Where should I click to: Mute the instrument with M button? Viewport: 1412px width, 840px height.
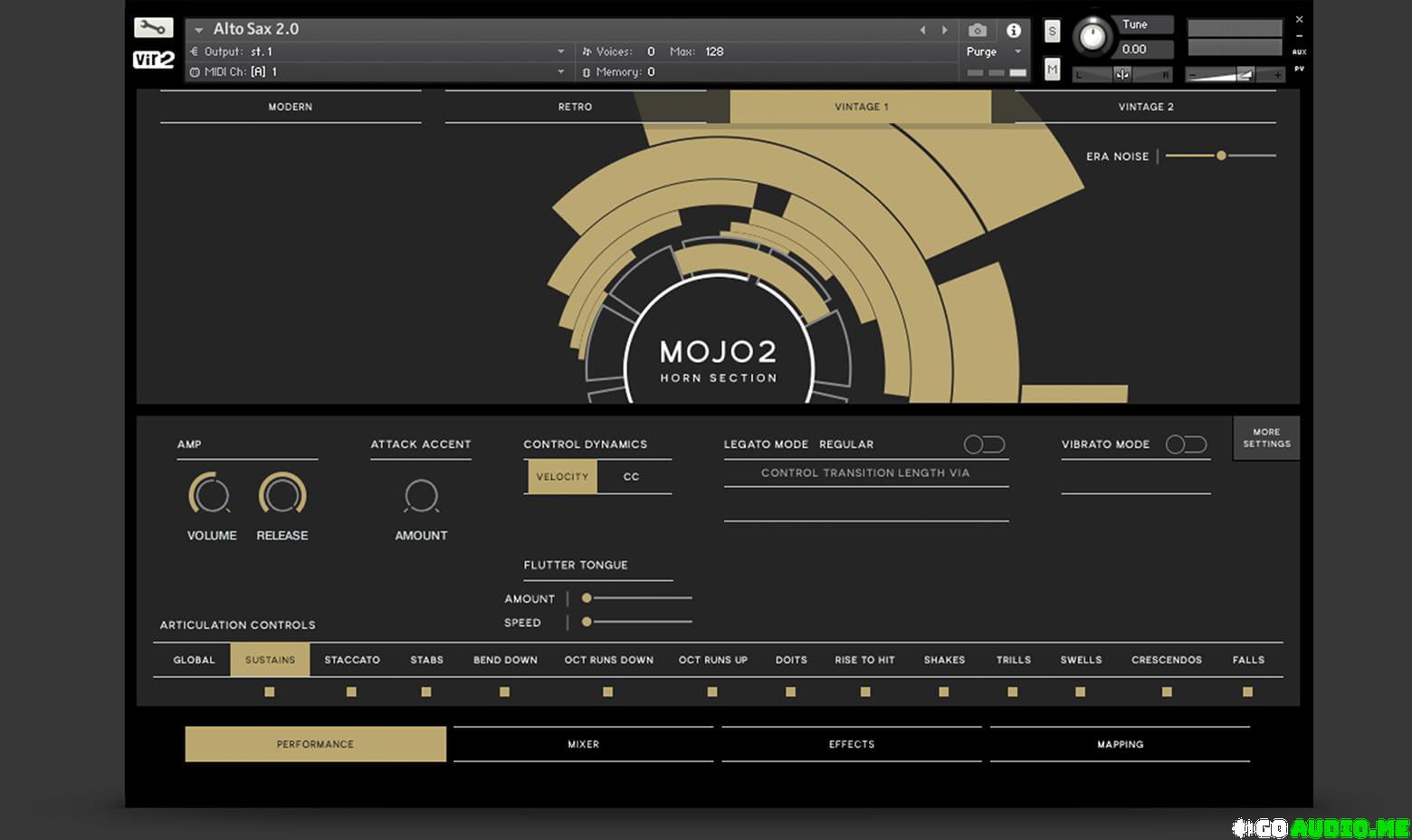(1052, 69)
